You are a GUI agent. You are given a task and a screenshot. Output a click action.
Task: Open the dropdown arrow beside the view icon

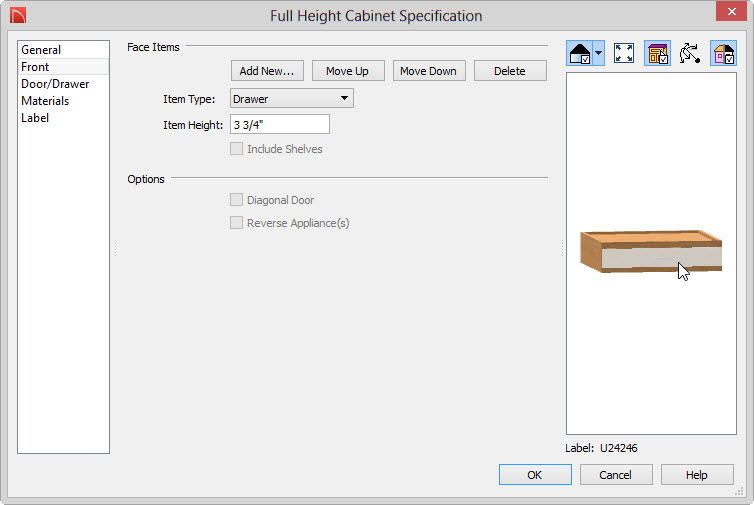tap(599, 53)
